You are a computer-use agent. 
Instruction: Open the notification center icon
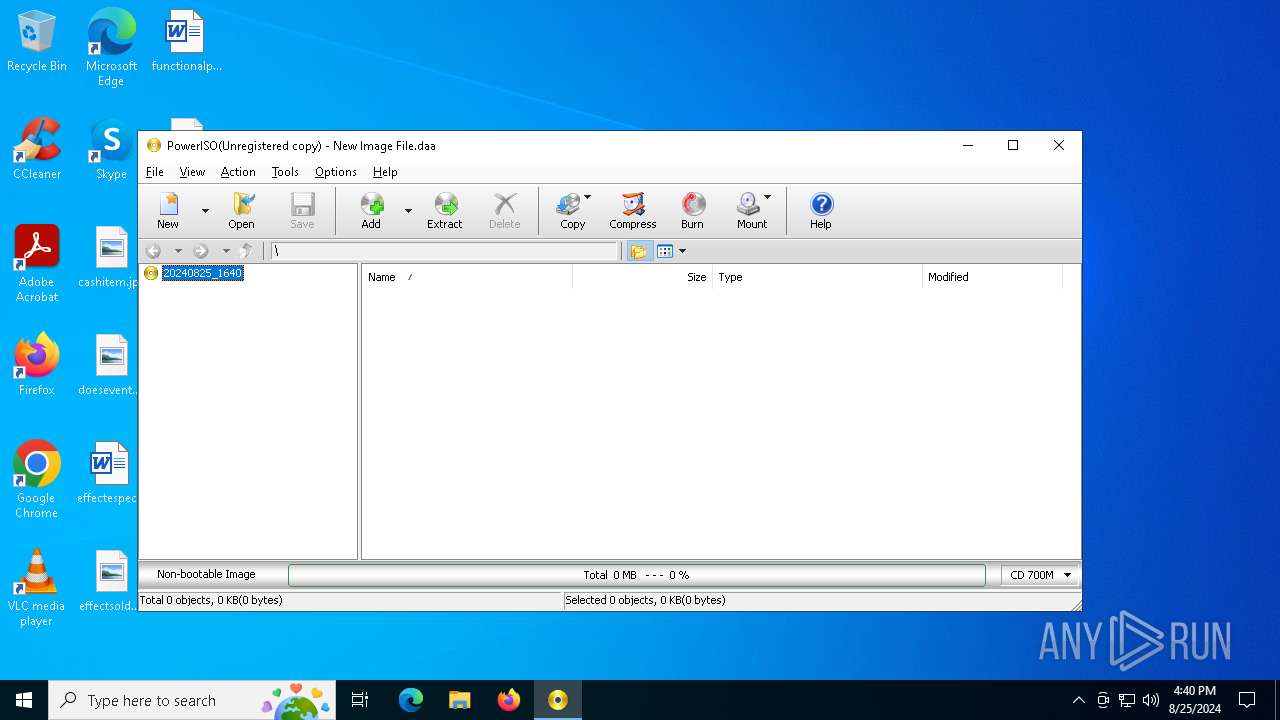1247,700
